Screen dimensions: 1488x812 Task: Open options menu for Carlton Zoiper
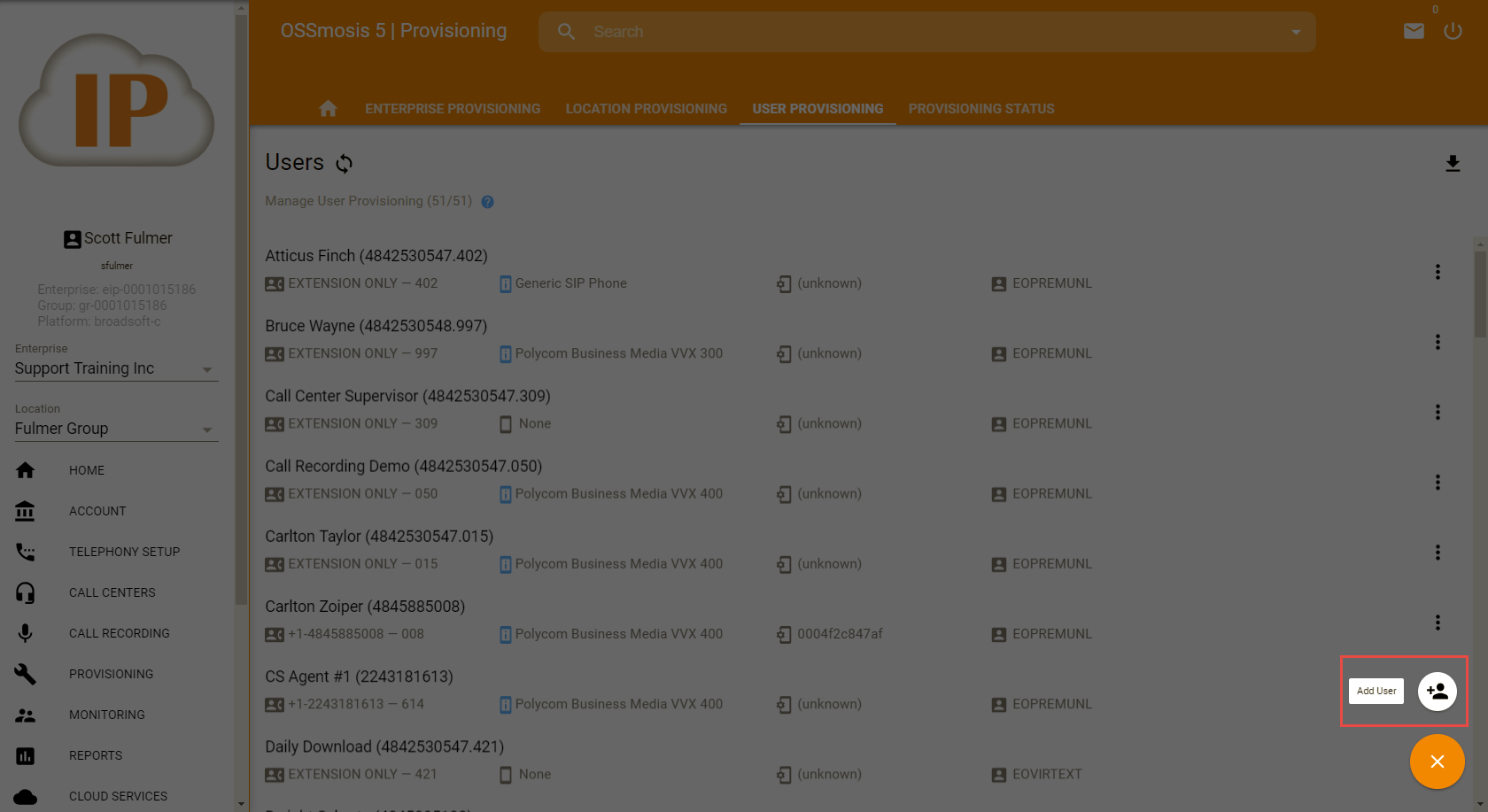[1438, 623]
